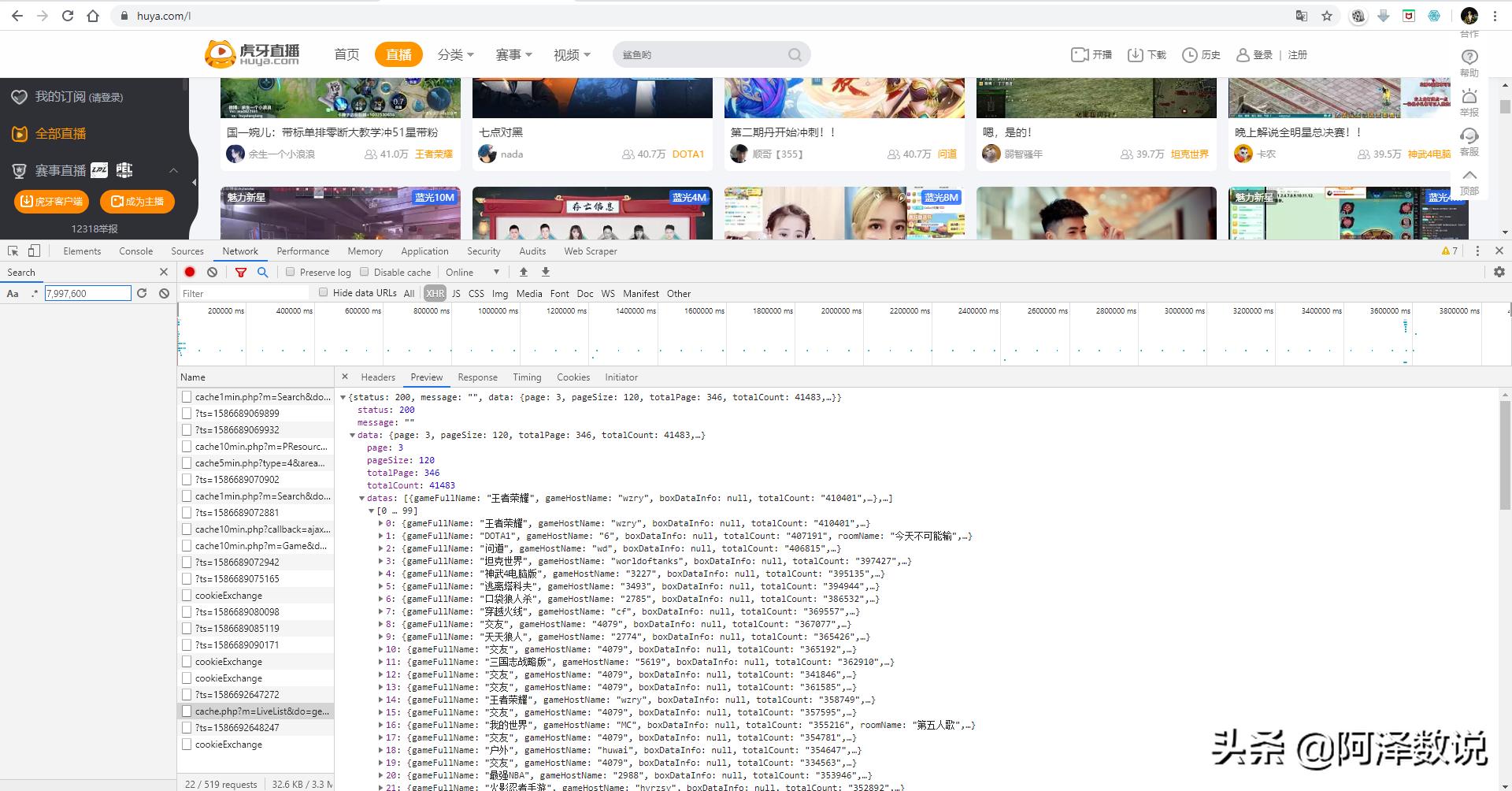Go to browser home page icon
The image size is (1512, 791).
93,16
